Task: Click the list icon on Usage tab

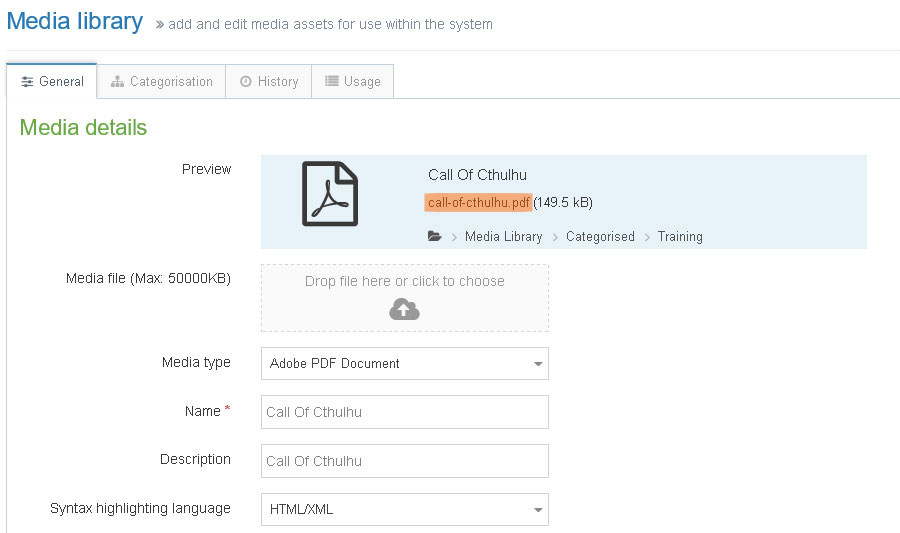Action: (331, 82)
